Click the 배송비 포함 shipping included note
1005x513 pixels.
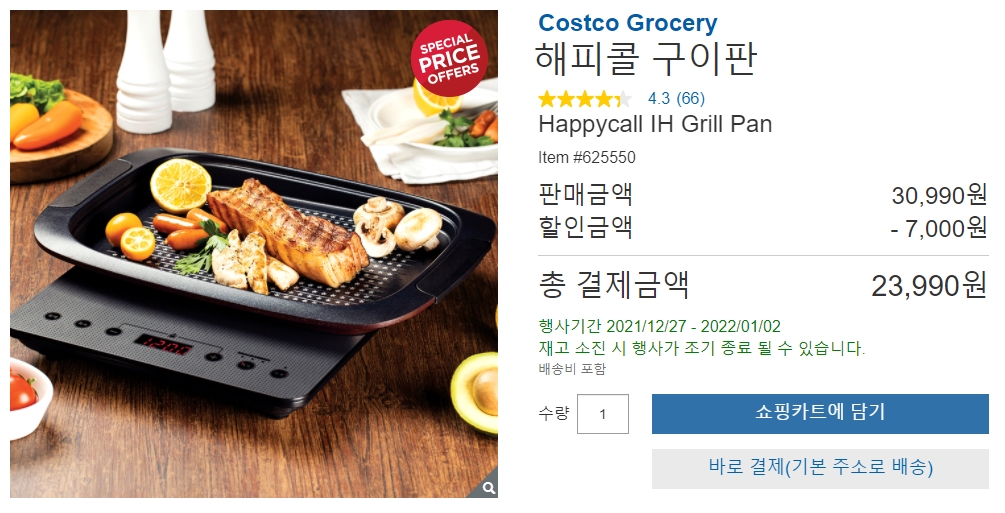click(572, 369)
